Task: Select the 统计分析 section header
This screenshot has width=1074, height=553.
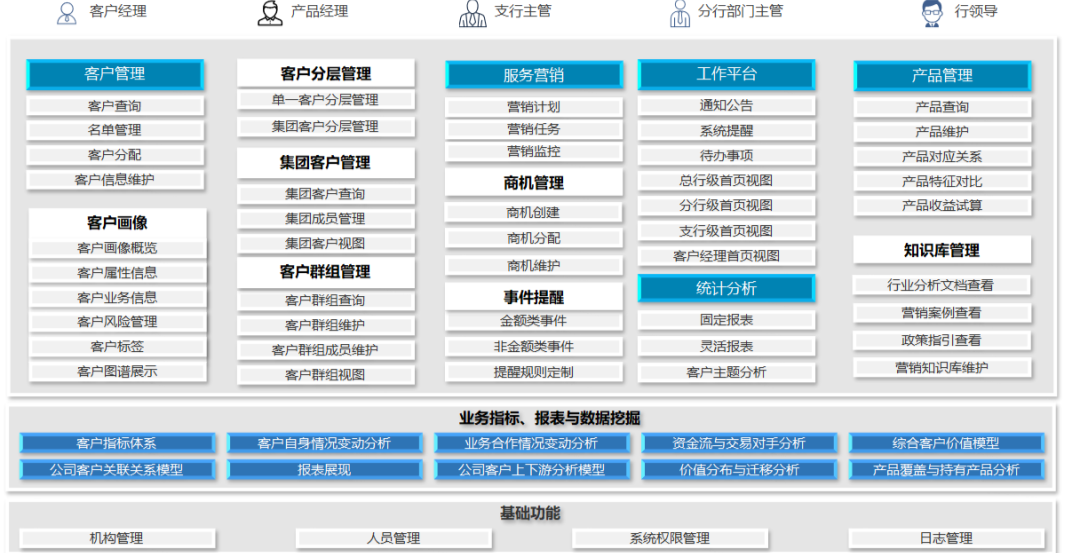Action: point(726,288)
